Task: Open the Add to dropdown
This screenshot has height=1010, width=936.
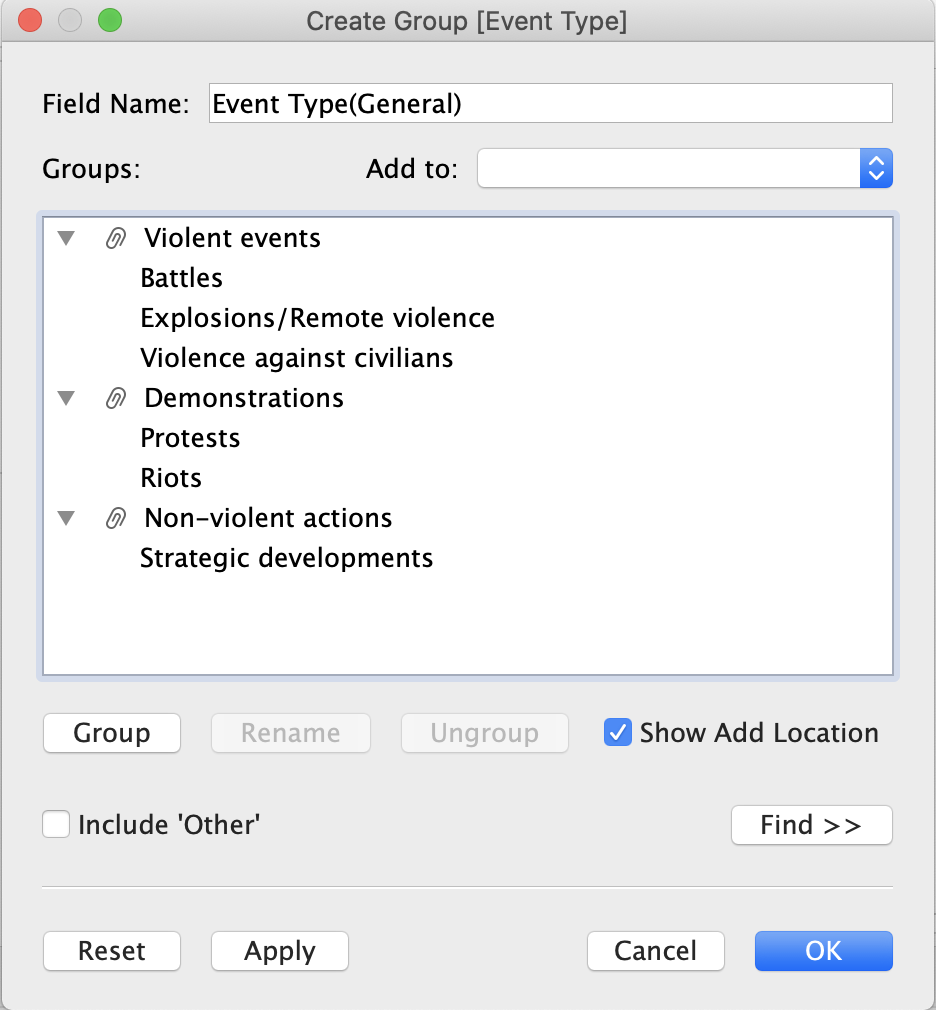Action: (685, 169)
